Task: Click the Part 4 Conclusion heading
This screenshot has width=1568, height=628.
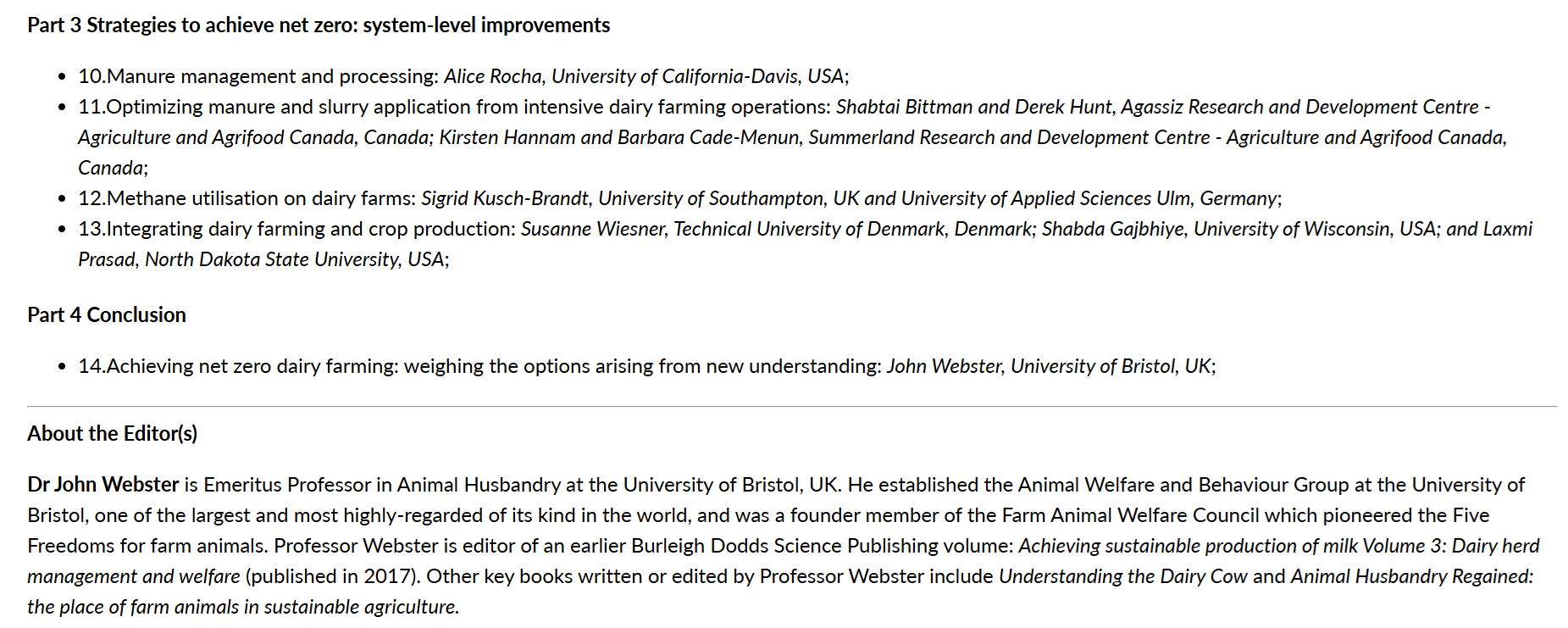Action: 107,315
